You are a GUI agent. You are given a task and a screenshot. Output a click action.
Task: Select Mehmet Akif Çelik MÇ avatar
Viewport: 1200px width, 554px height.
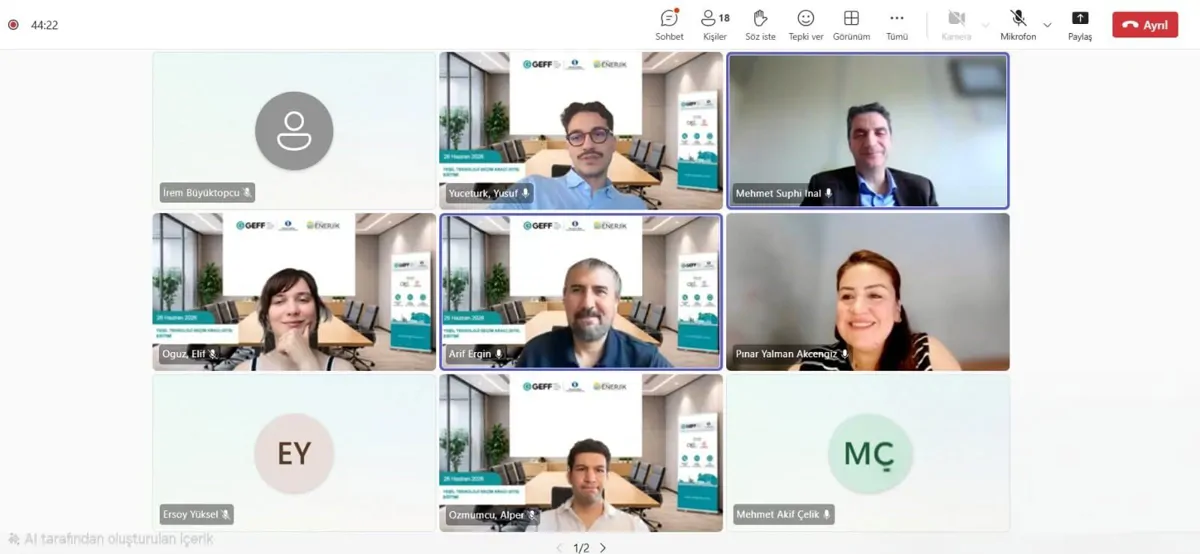868,453
